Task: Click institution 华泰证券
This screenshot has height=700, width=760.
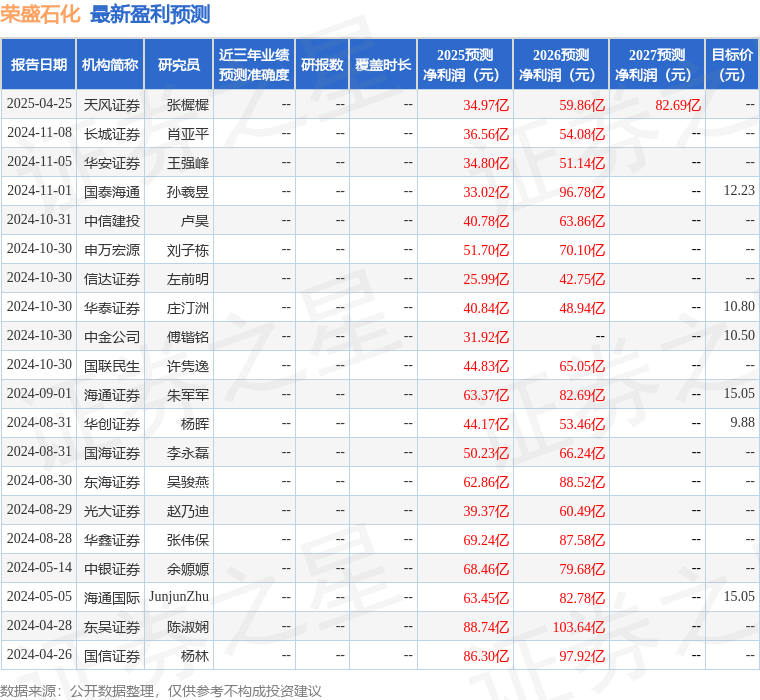Action: click(x=112, y=308)
